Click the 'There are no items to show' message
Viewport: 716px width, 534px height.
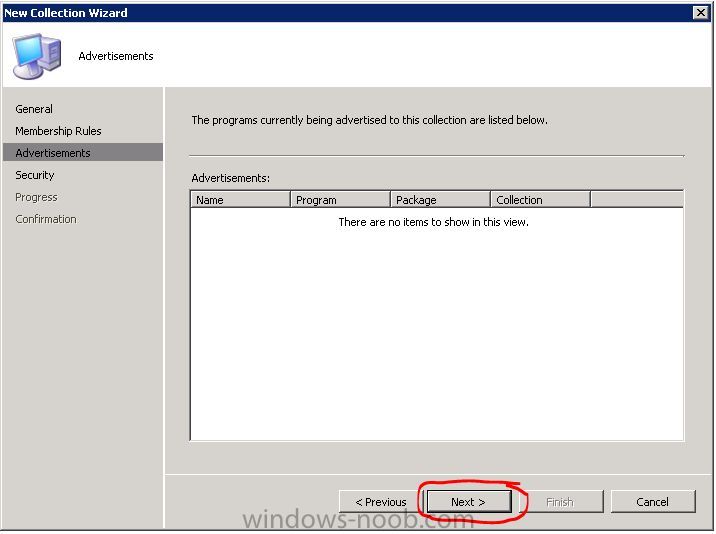(433, 222)
